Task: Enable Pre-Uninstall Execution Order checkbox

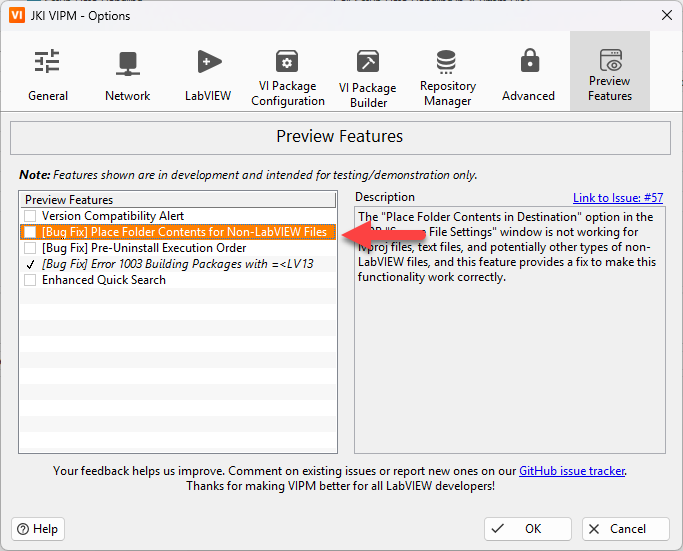Action: click(x=31, y=248)
